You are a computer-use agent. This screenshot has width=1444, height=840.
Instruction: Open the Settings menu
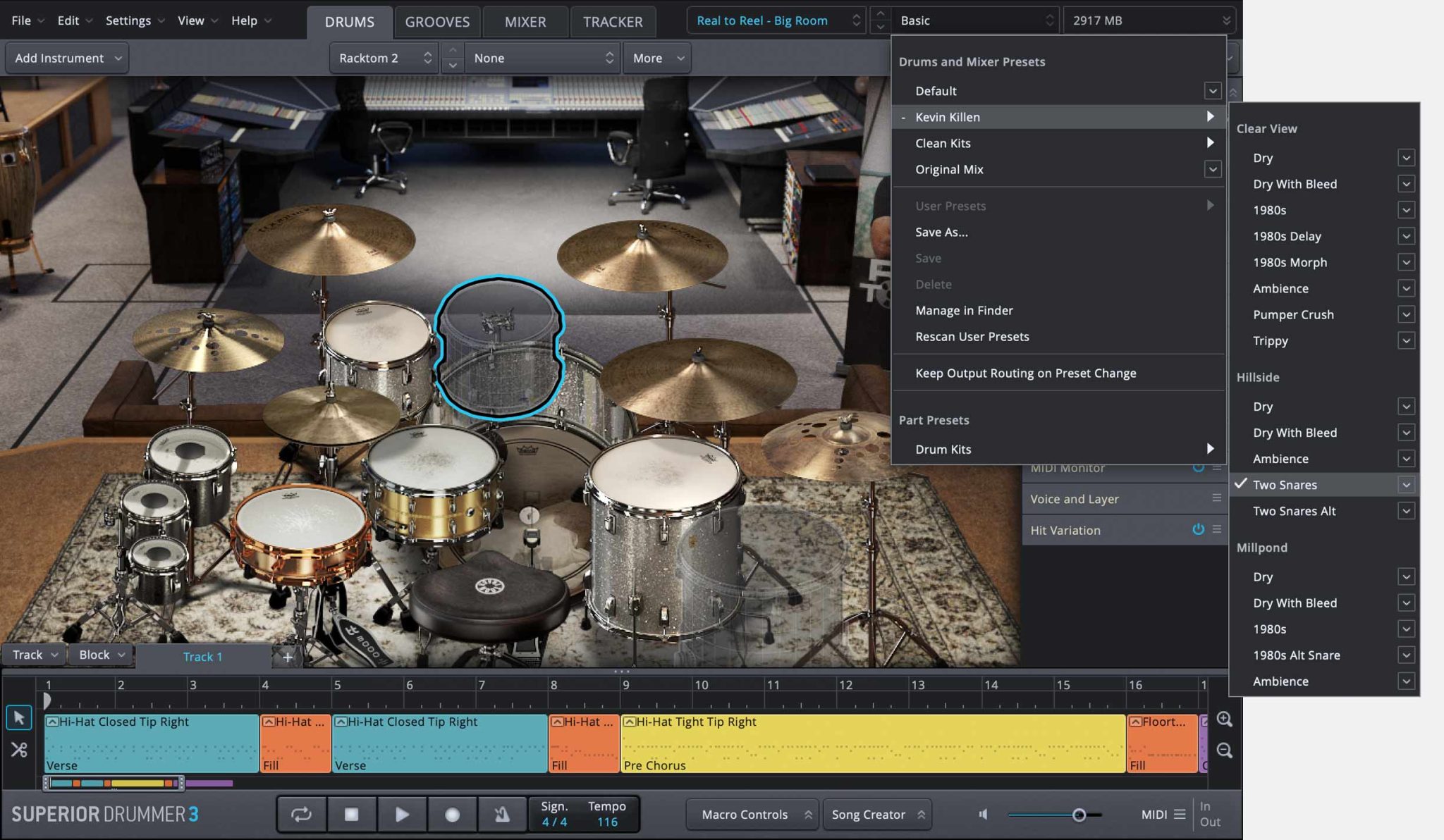135,20
